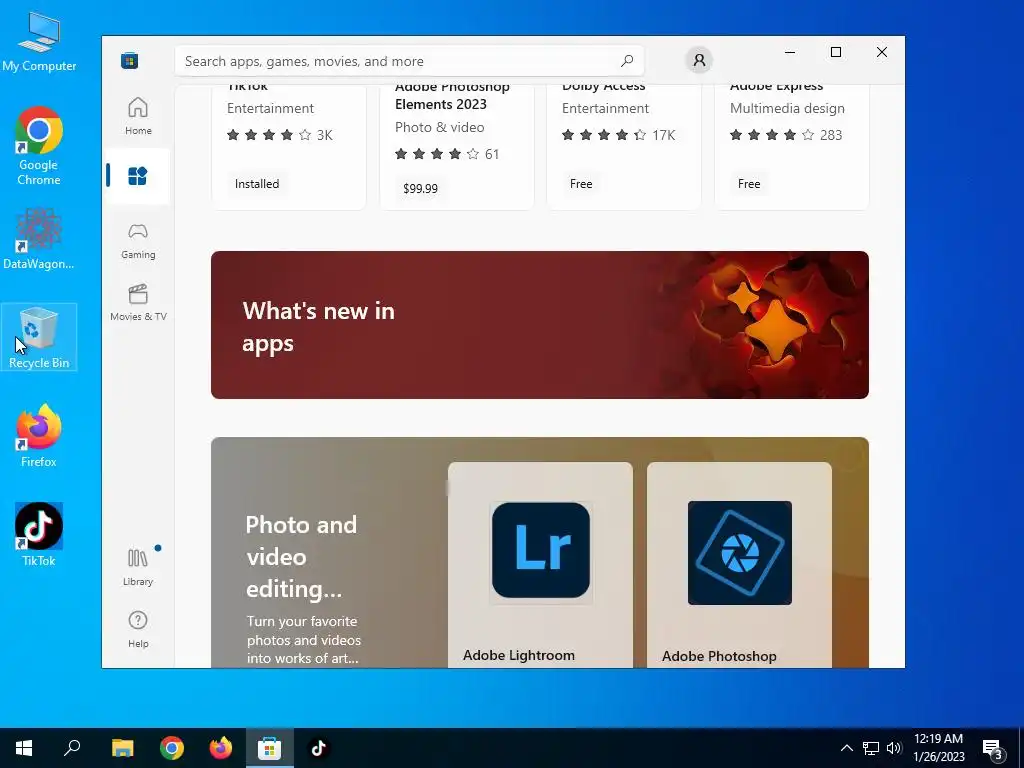Open the Help page in sidebar
The height and width of the screenshot is (768, 1024).
[x=138, y=630]
